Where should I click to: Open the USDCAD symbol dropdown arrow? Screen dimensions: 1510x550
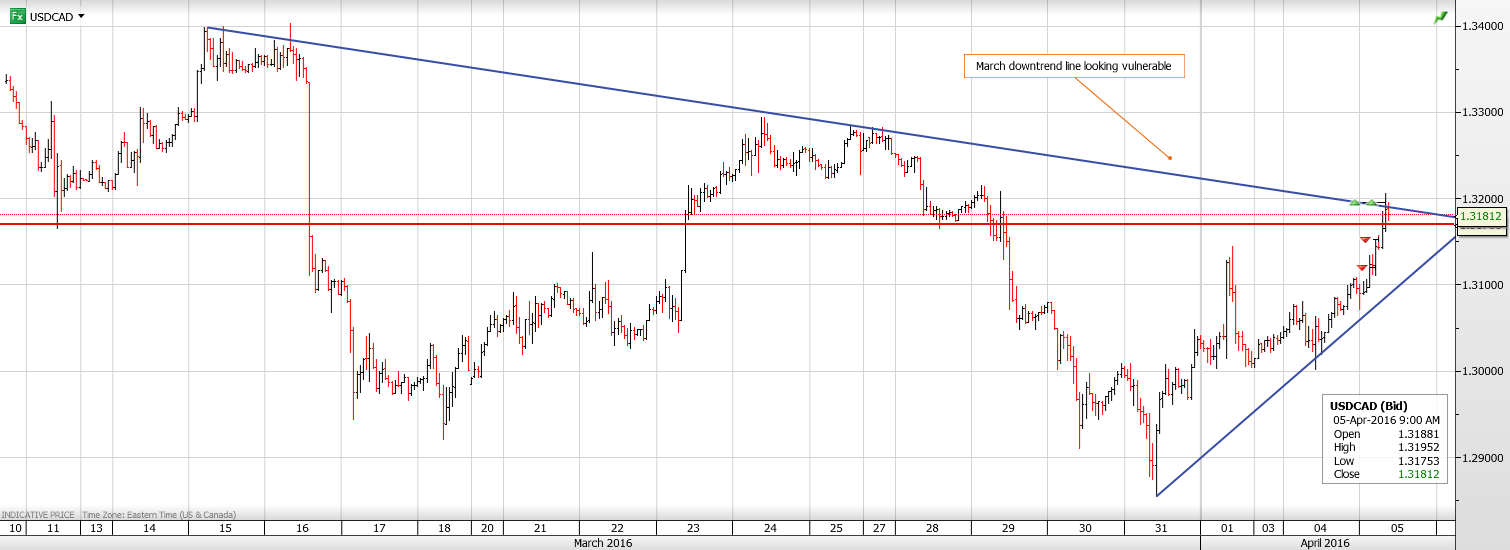[81, 17]
